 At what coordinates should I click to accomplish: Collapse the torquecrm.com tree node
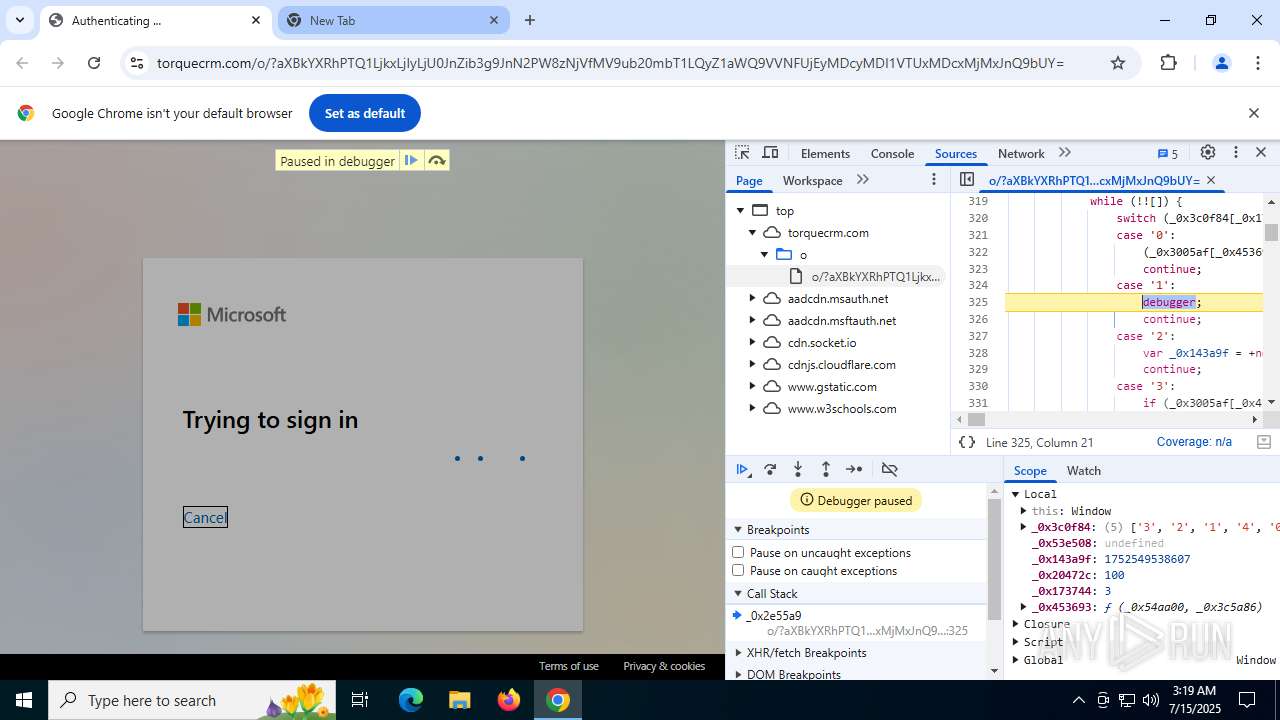tap(753, 233)
